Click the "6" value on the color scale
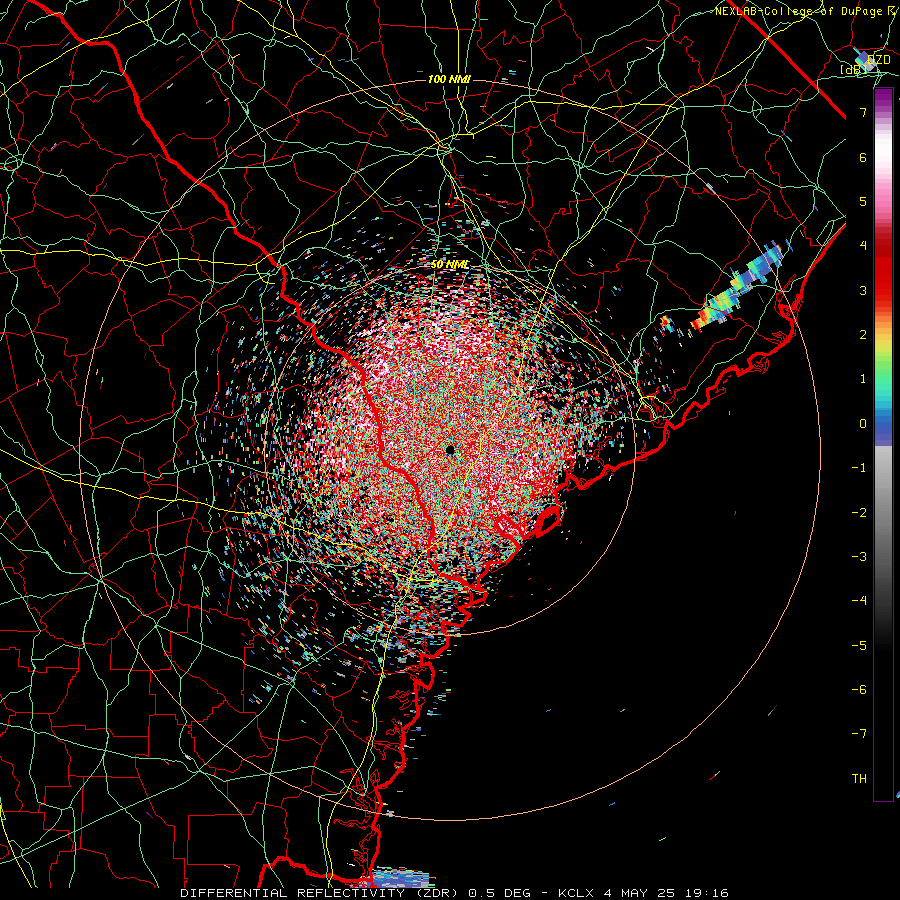 (x=863, y=157)
